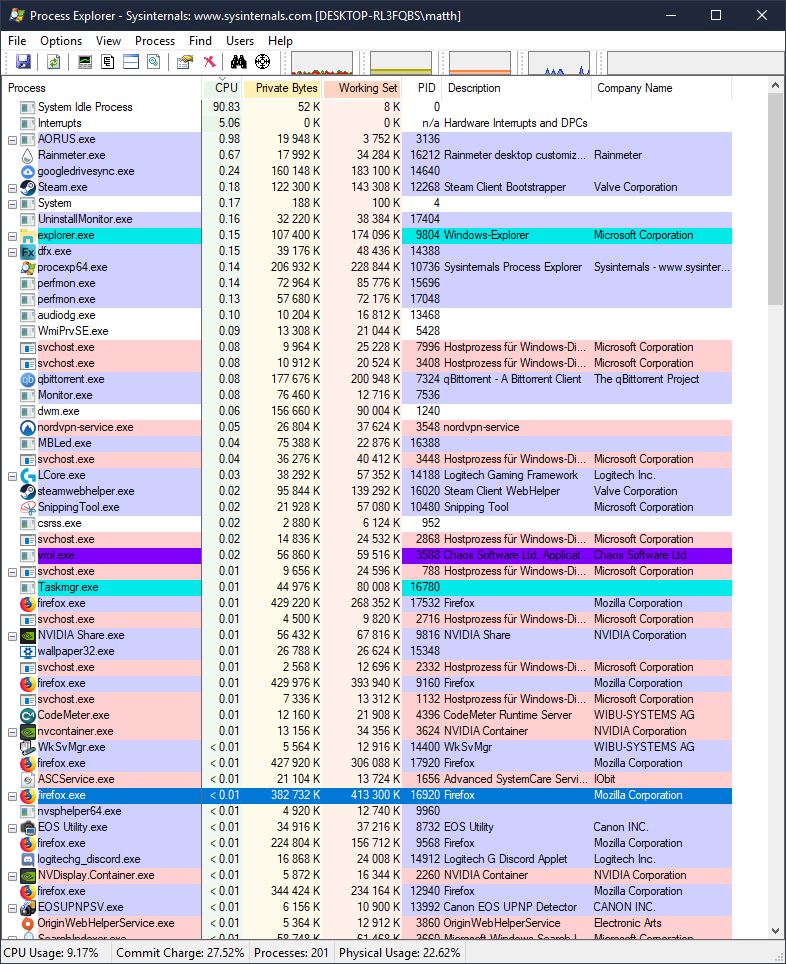Collapse the explorer.exe tree node
The image size is (786, 964).
[12, 235]
